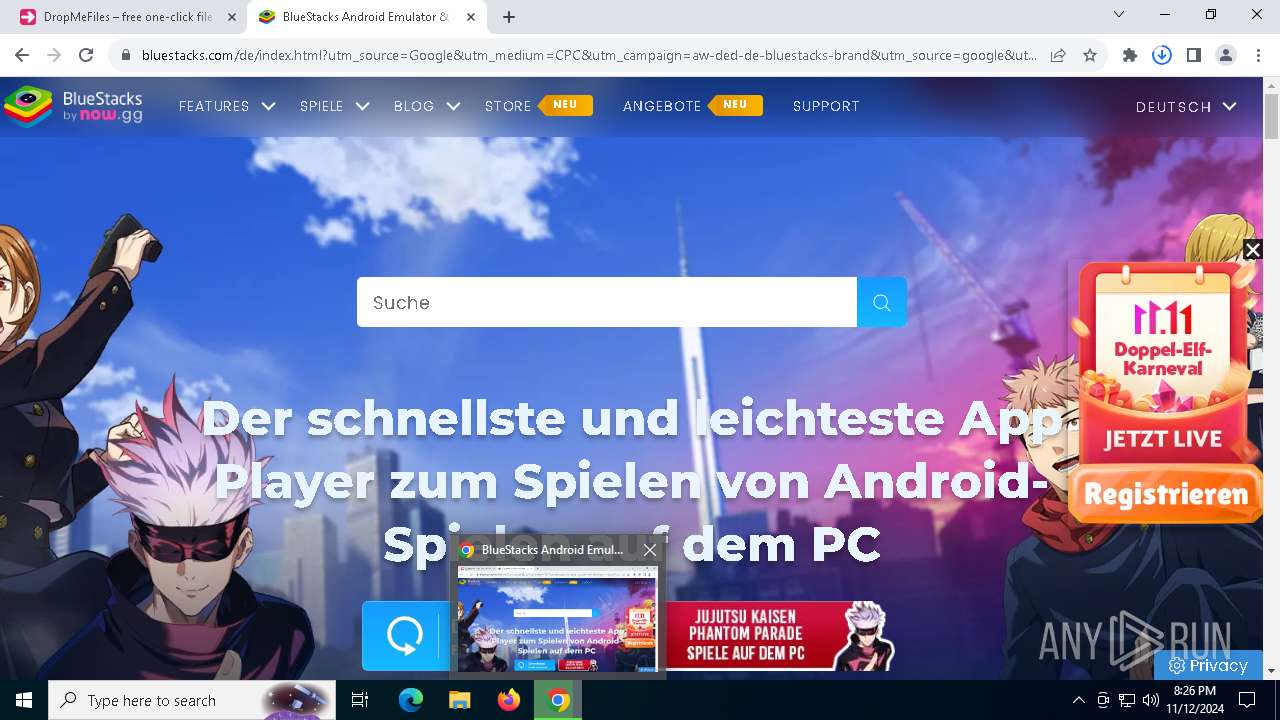1280x720 pixels.
Task: Click the taskbar search box
Action: 192,700
